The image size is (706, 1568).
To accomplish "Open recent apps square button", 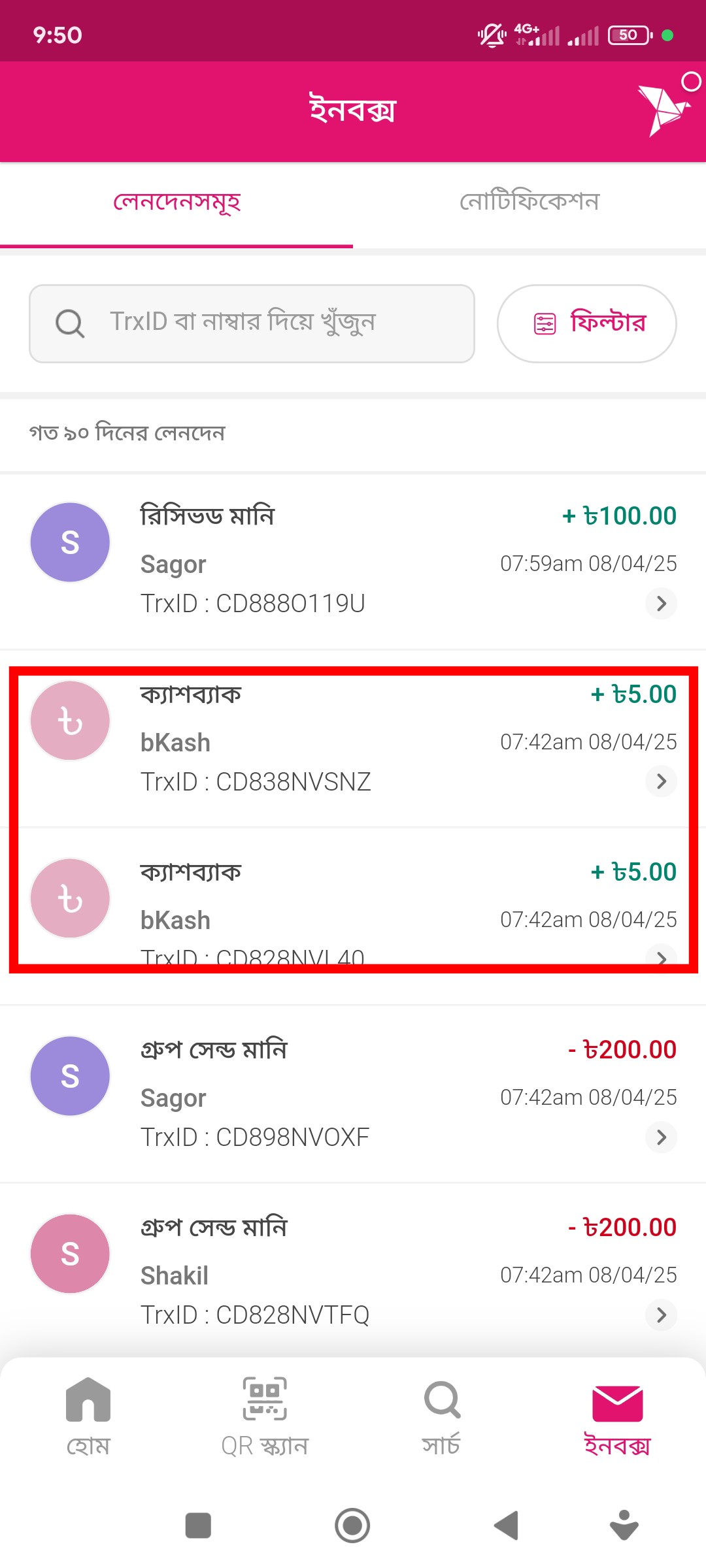I will click(x=198, y=1526).
